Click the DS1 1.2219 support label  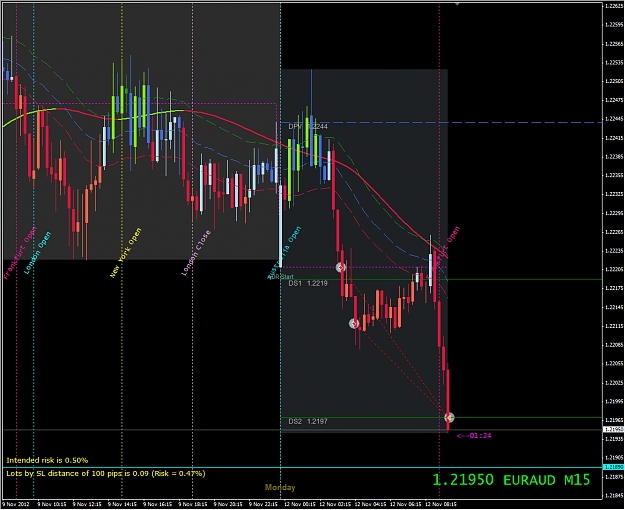click(308, 284)
